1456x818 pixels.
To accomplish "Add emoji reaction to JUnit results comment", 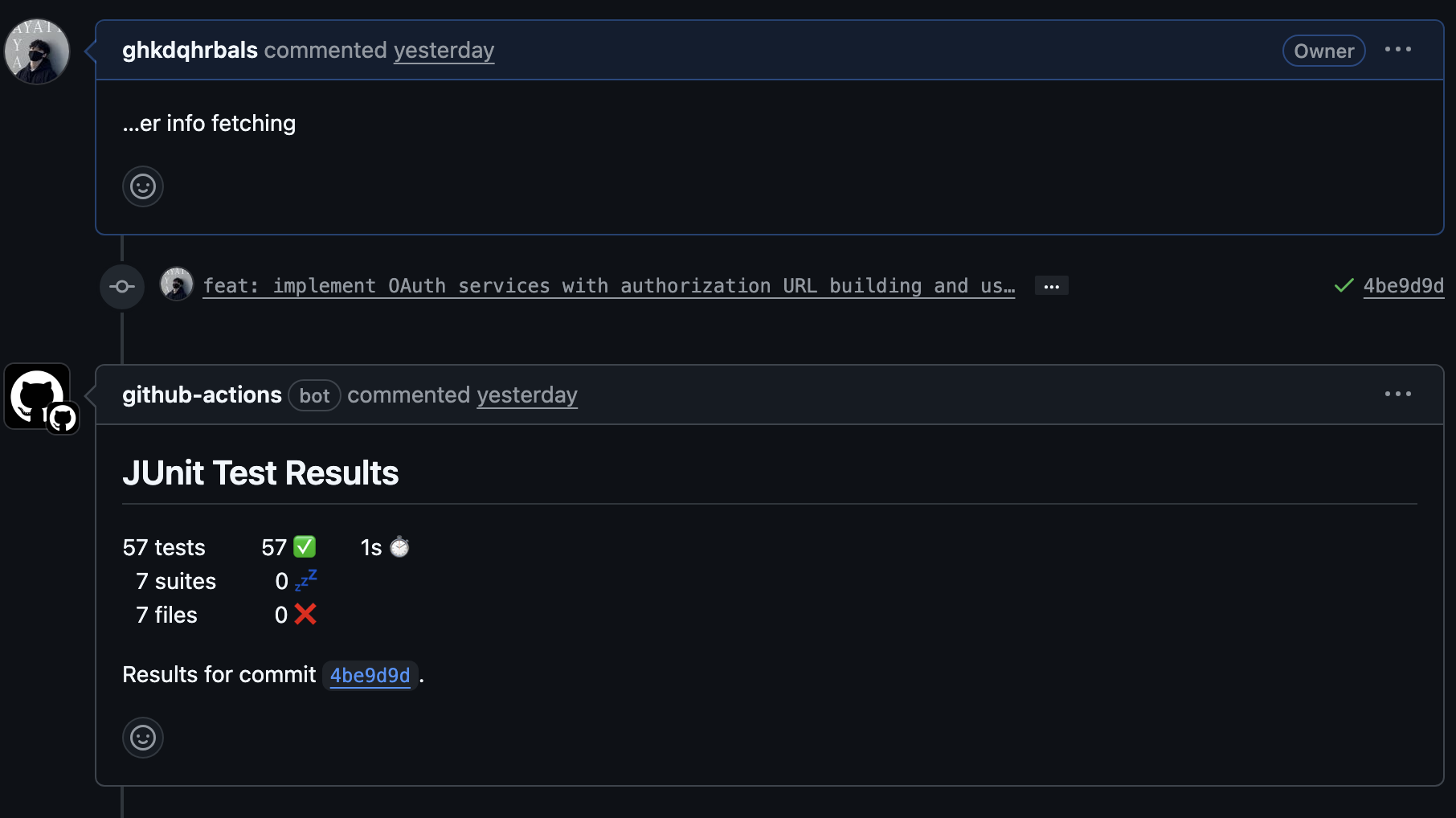I will pyautogui.click(x=143, y=738).
